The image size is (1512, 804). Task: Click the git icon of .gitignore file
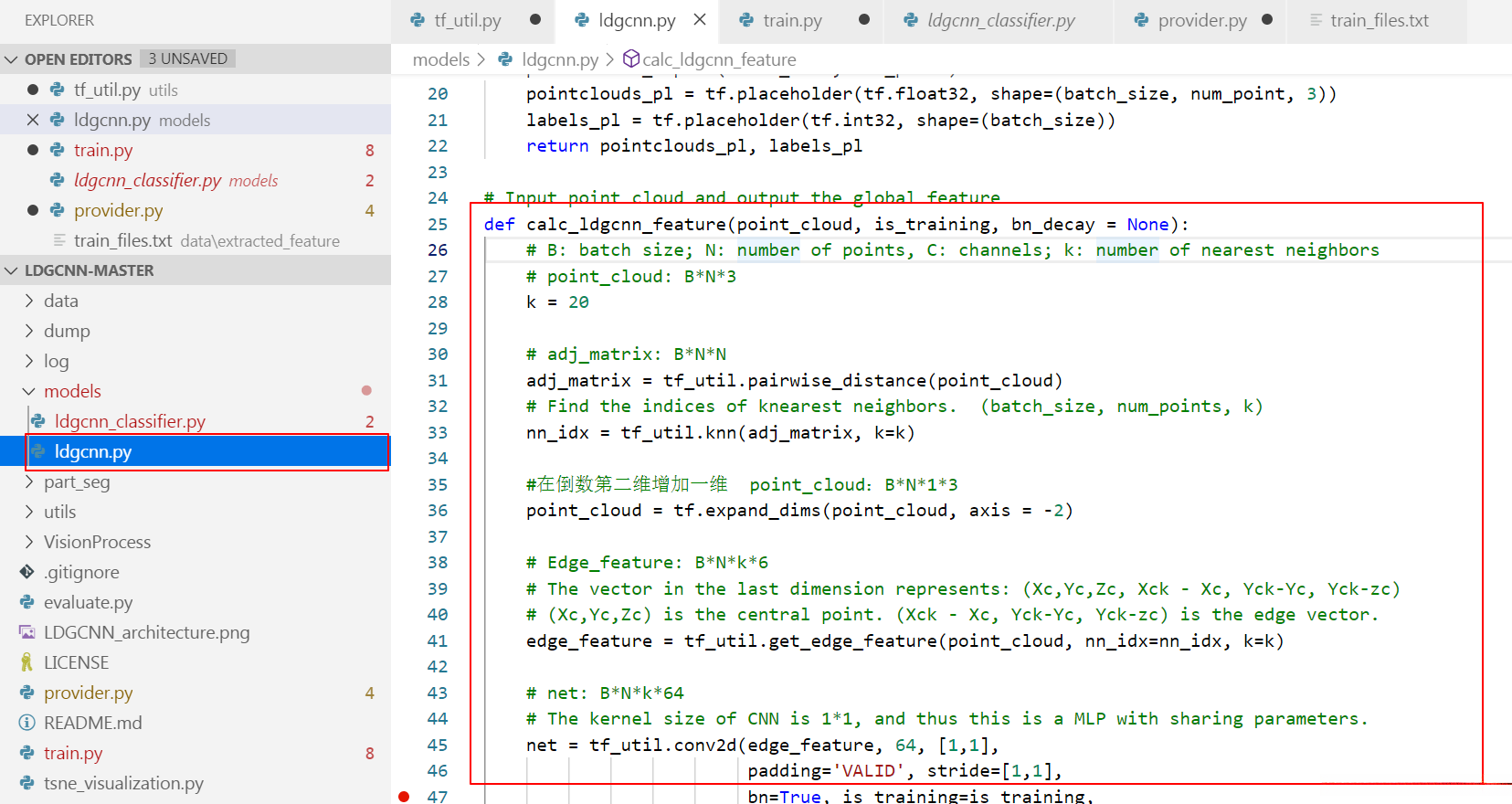pyautogui.click(x=27, y=572)
